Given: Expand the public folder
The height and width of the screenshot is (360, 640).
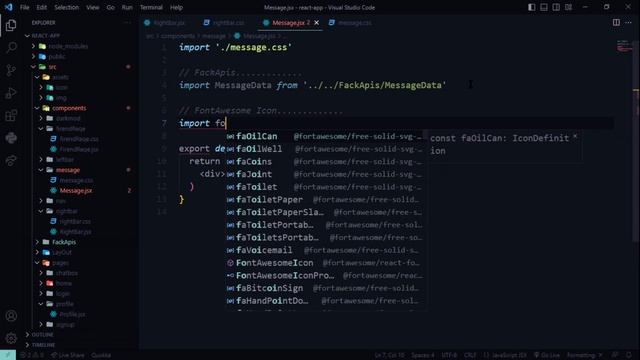Looking at the screenshot, I should 33,56.
